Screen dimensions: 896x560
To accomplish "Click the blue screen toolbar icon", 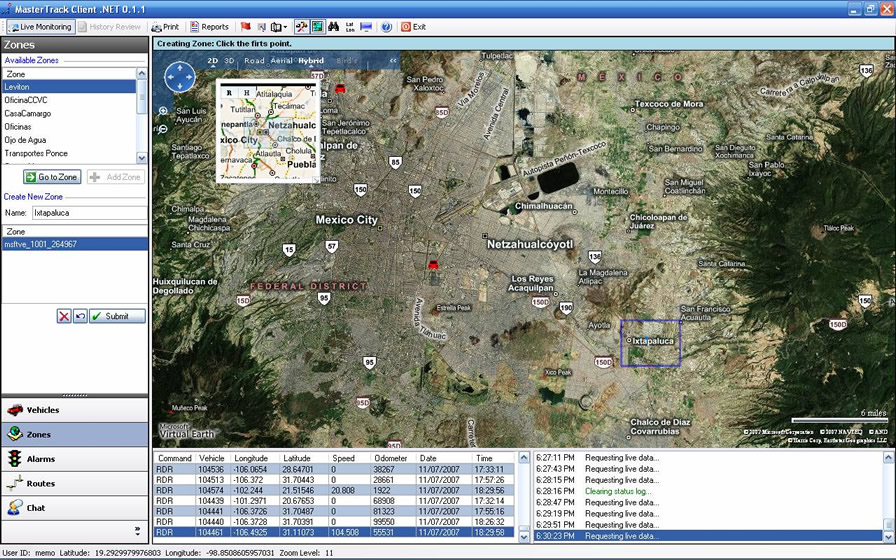I will 366,27.
